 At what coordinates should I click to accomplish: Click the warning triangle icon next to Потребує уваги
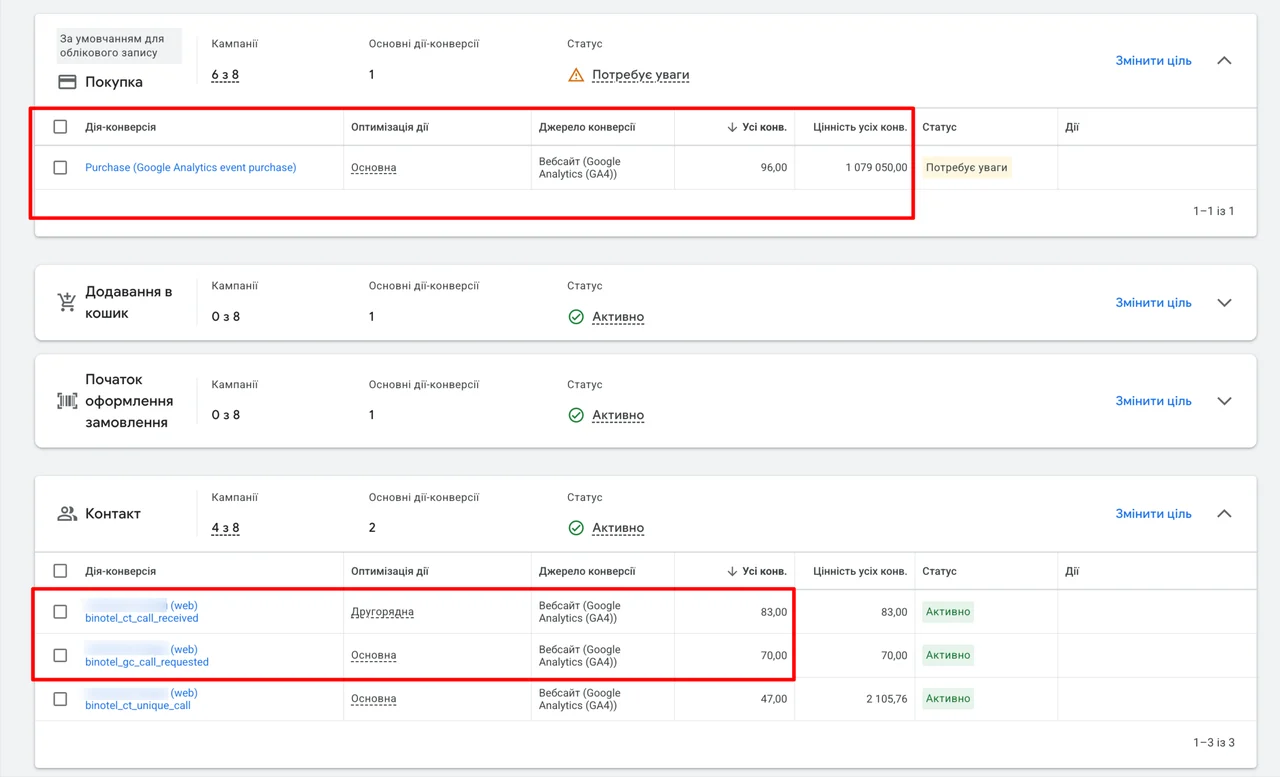576,75
